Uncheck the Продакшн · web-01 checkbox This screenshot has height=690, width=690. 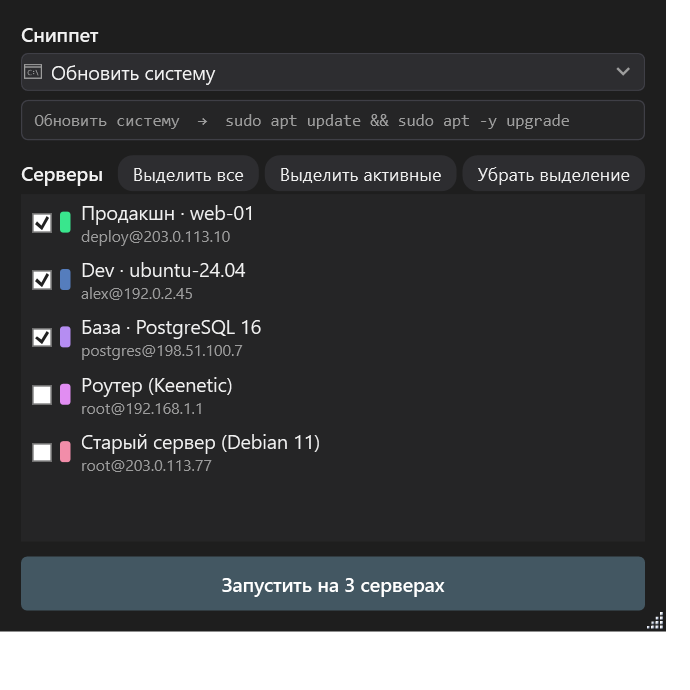[42, 223]
